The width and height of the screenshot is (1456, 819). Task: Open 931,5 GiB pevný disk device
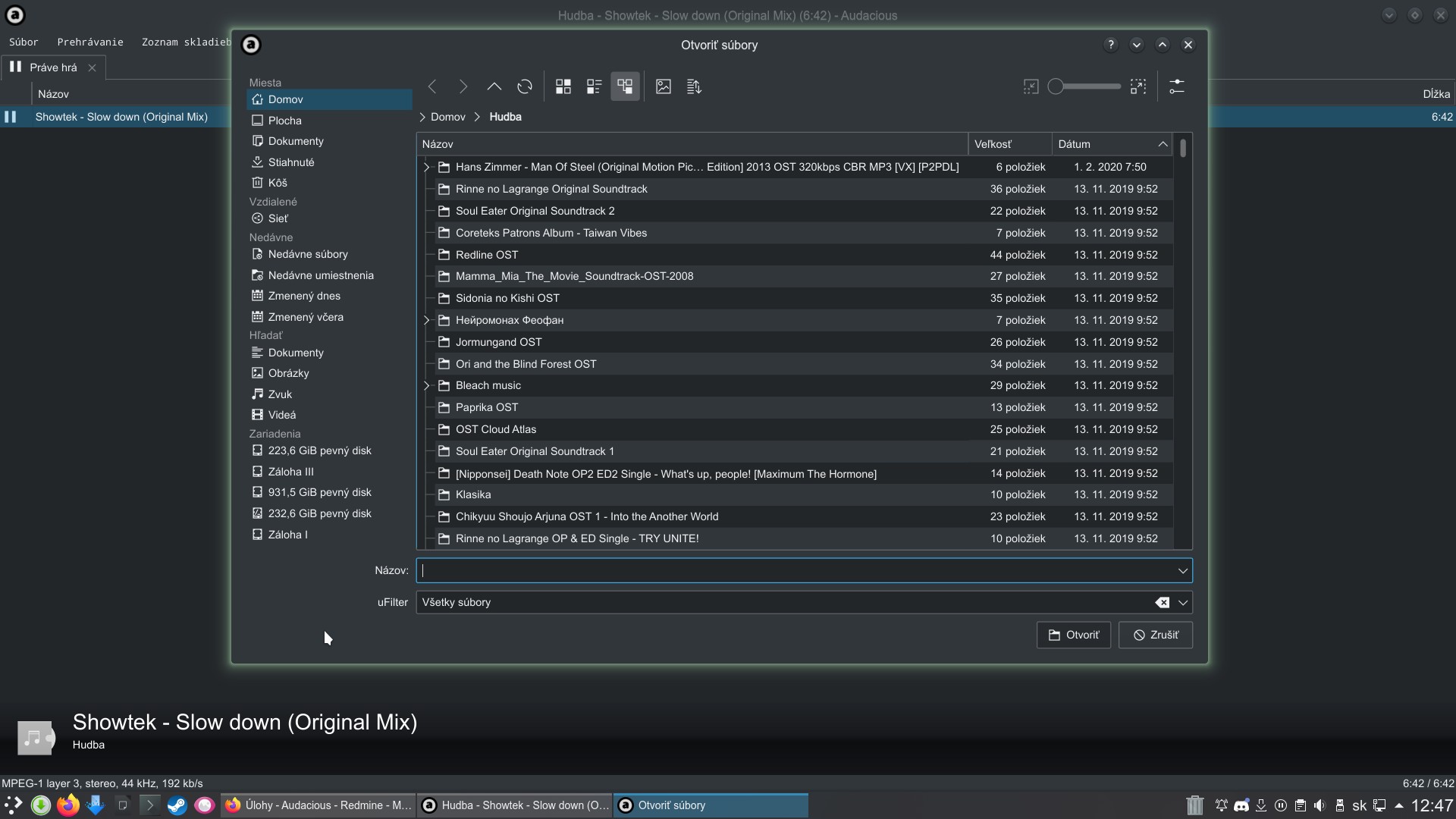click(x=329, y=492)
